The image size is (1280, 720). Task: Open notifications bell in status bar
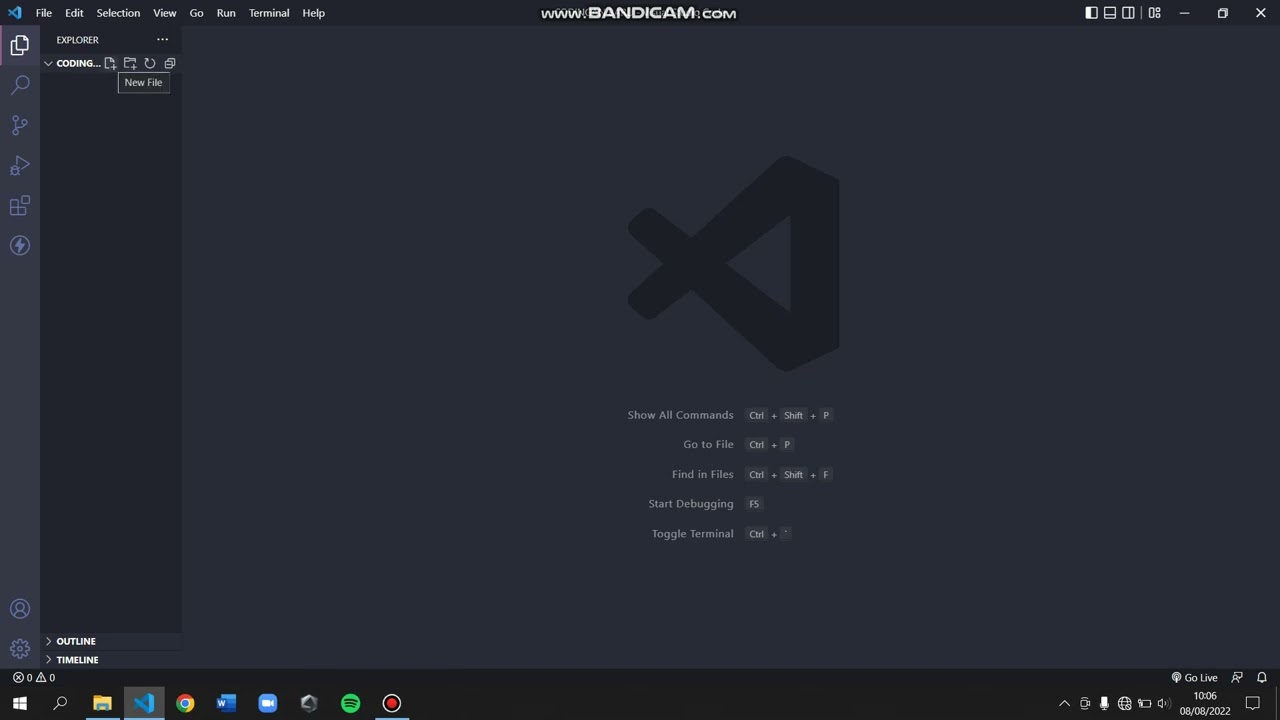tap(1262, 677)
